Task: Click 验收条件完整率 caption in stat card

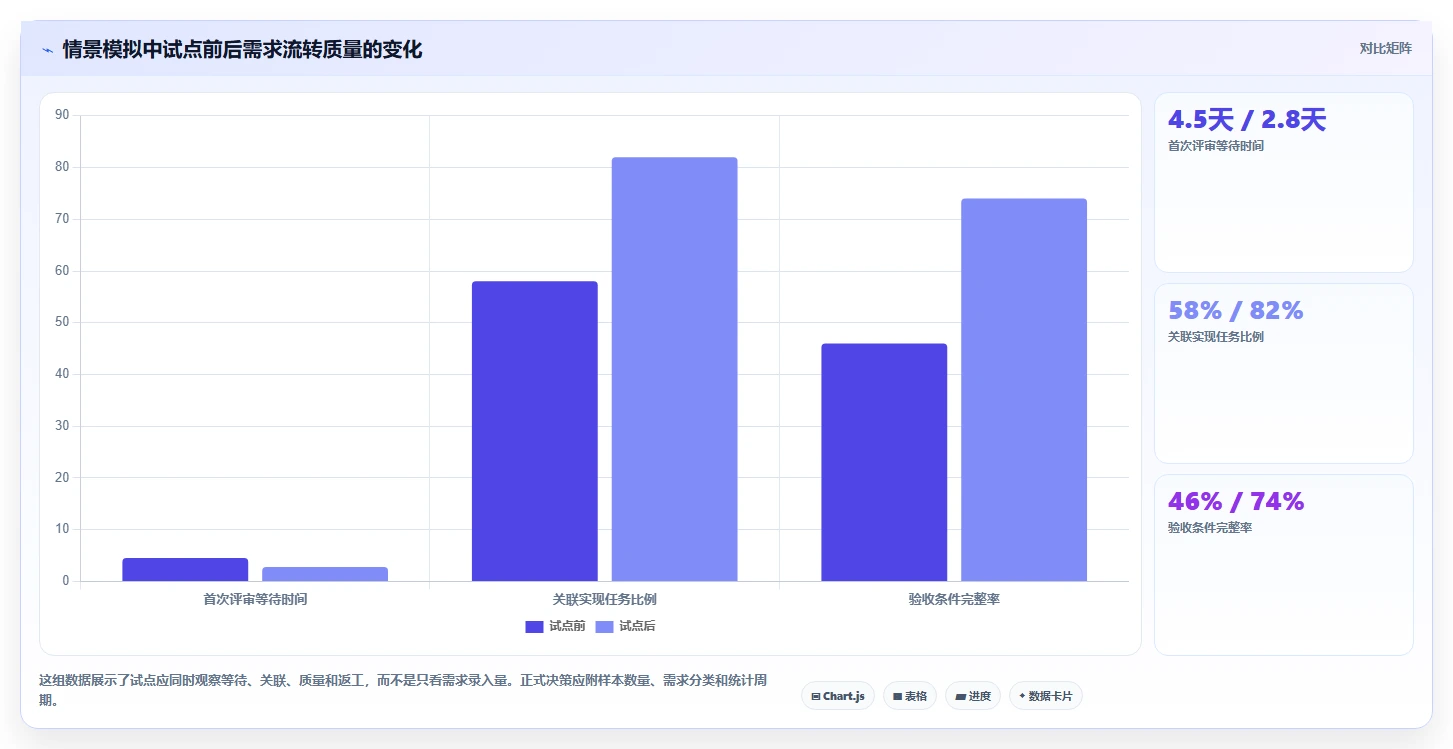Action: 1210,528
